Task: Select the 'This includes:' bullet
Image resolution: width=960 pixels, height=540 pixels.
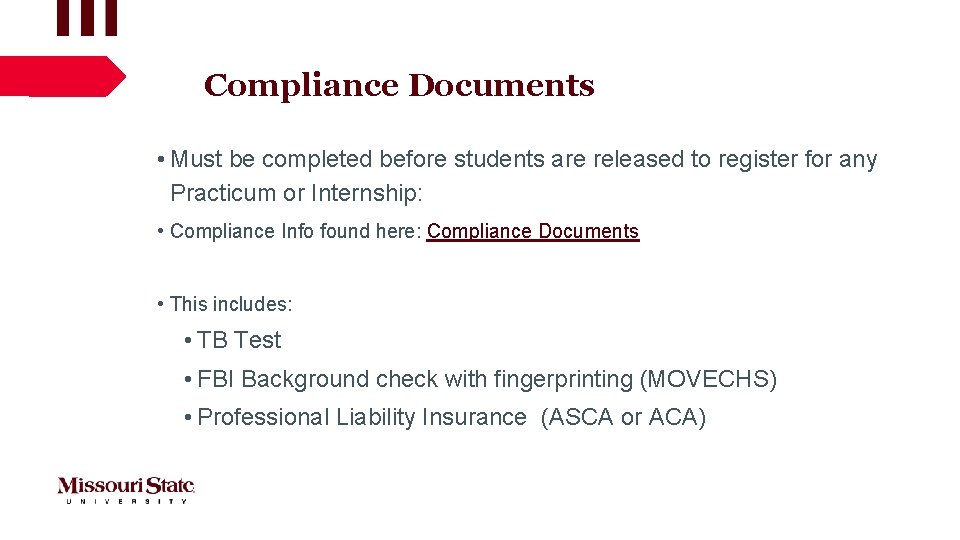Action: (230, 303)
